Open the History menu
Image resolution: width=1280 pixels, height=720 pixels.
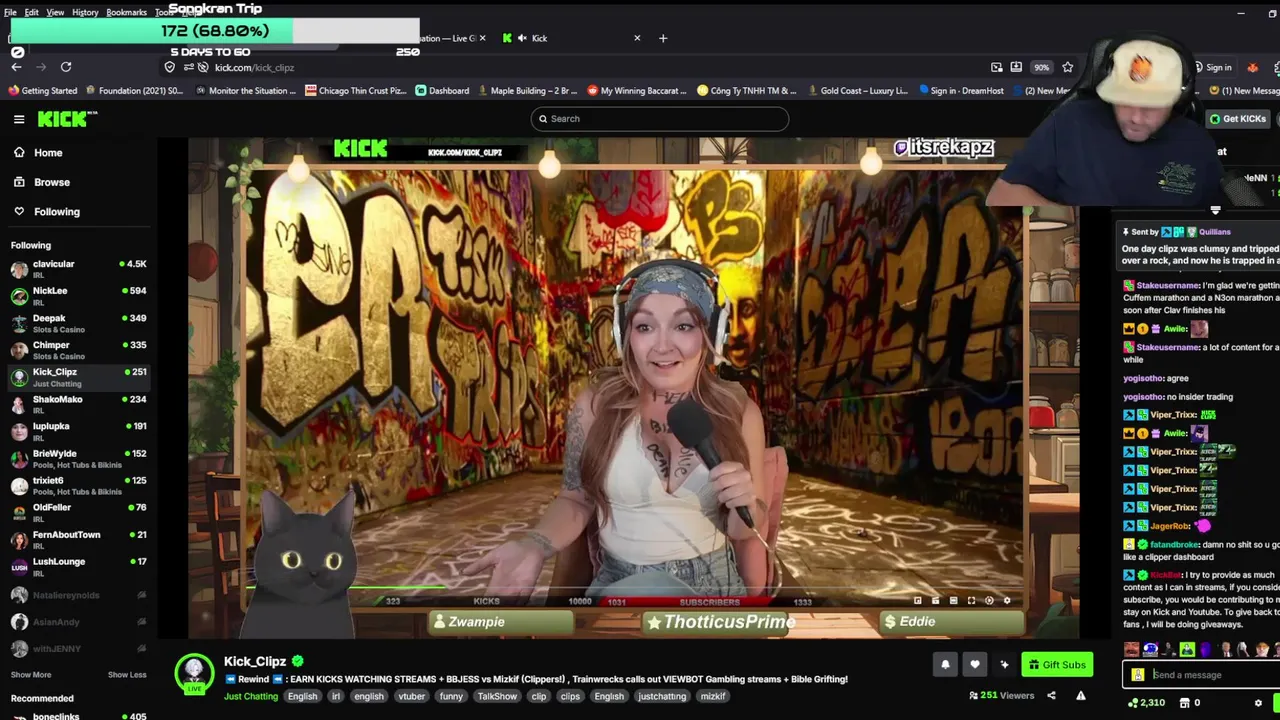(x=85, y=12)
